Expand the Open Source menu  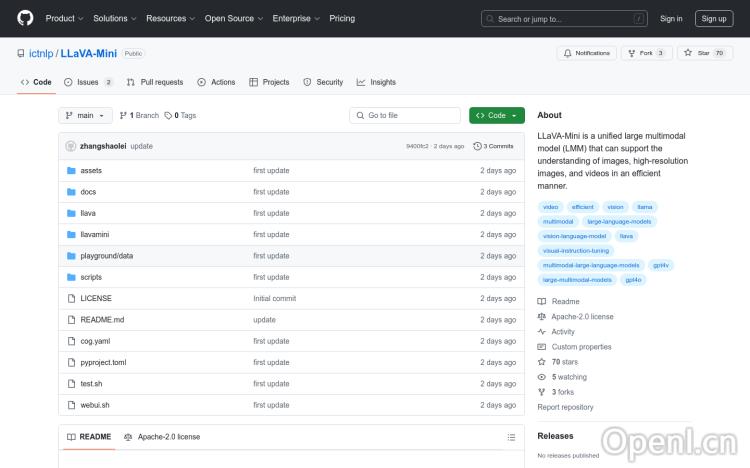point(234,18)
